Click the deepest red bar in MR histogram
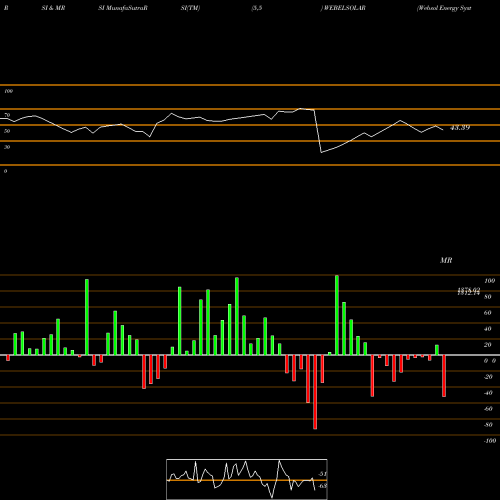The width and height of the screenshot is (500, 500). [x=315, y=392]
